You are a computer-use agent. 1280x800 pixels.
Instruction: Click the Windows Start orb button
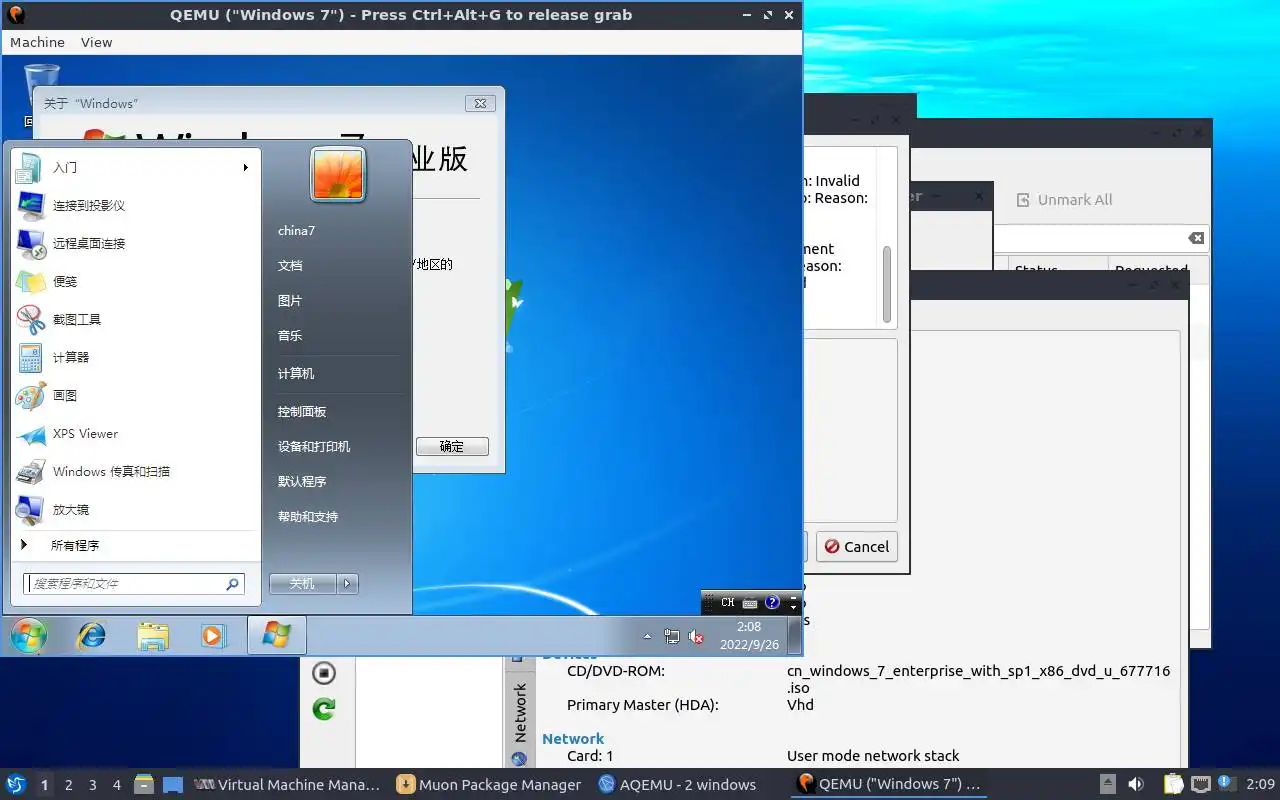28,636
